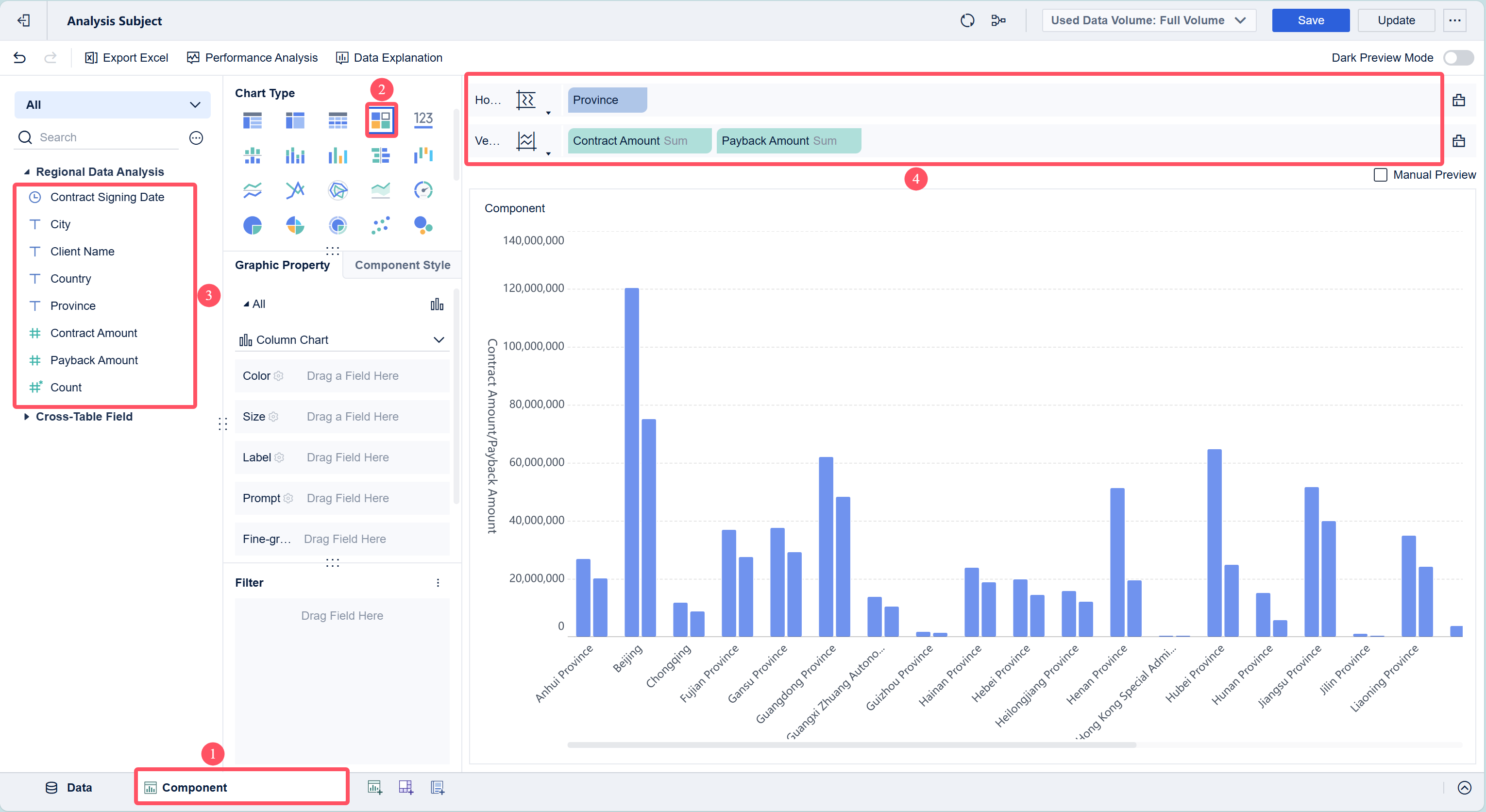
Task: Click the refresh circular arrows icon
Action: click(x=967, y=21)
